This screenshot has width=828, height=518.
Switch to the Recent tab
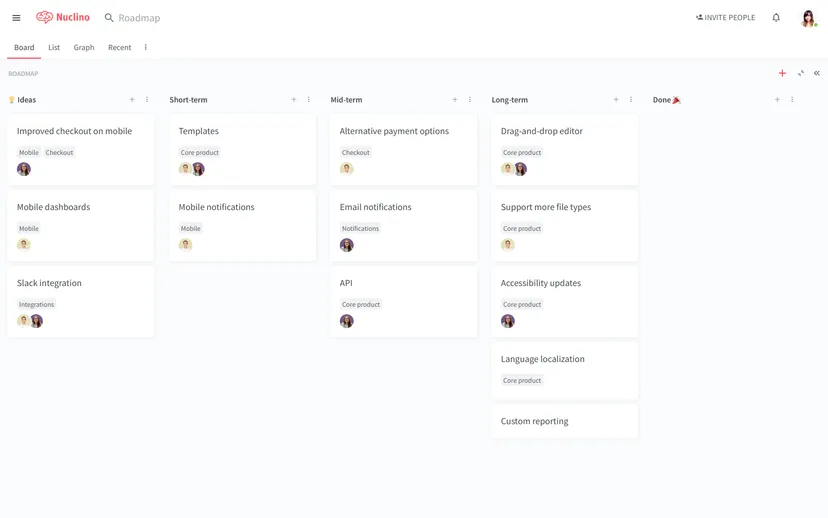tap(119, 48)
